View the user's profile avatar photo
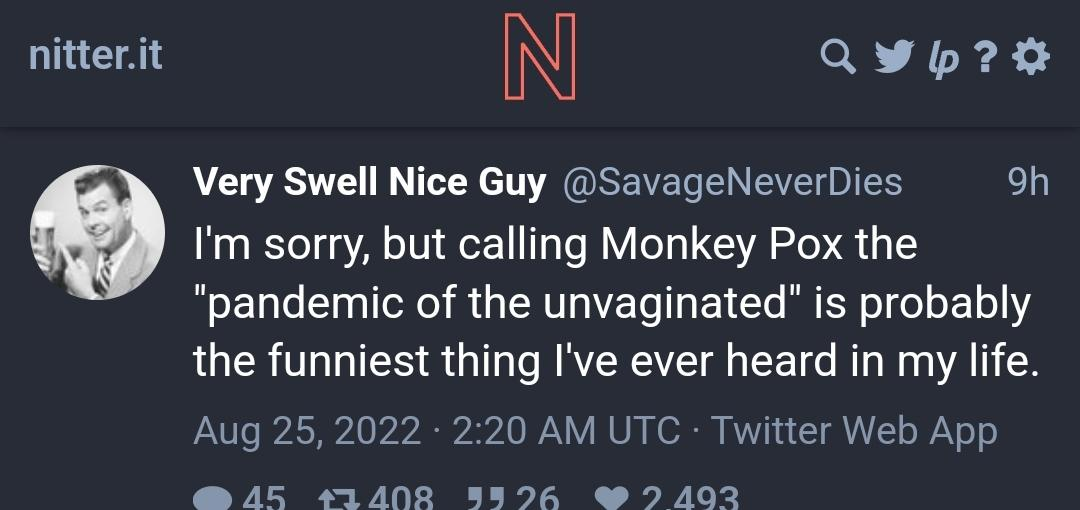 click(98, 232)
